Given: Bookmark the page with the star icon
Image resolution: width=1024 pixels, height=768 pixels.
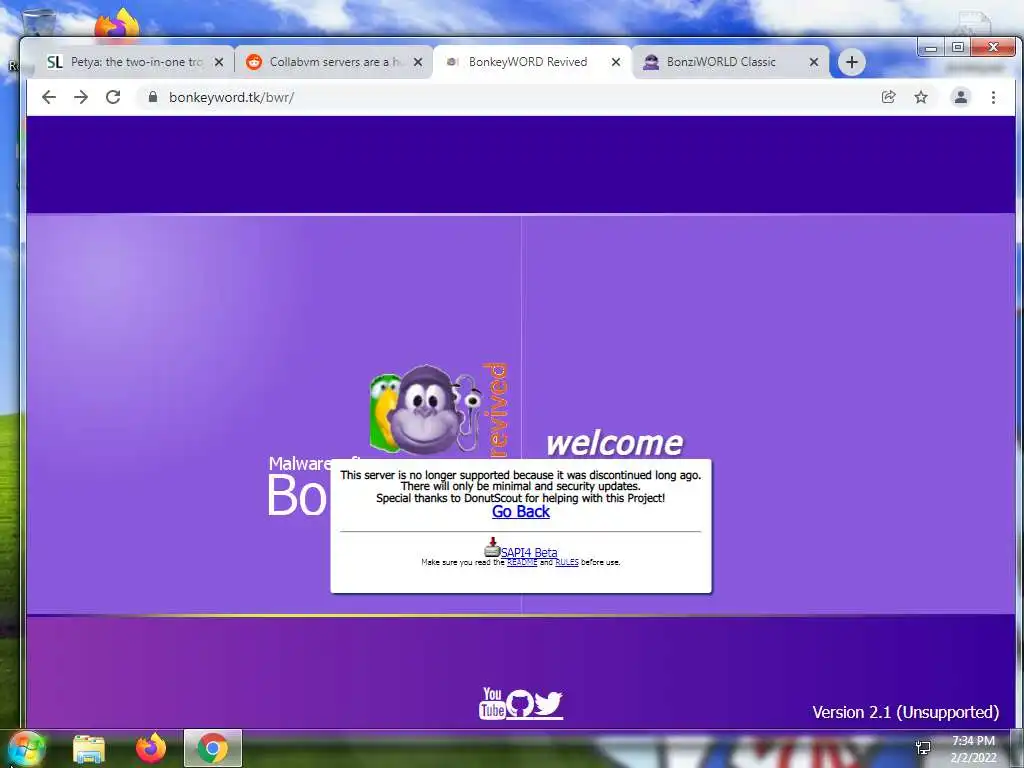Looking at the screenshot, I should 921,97.
